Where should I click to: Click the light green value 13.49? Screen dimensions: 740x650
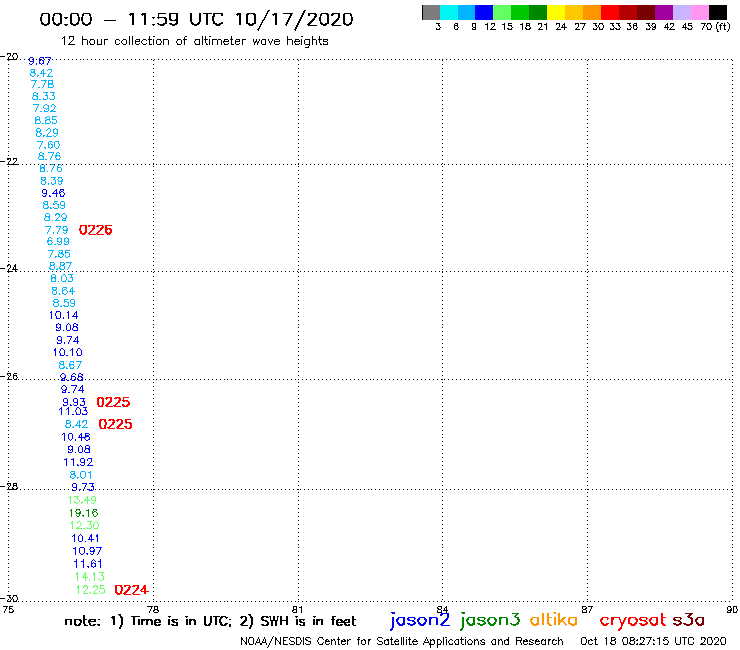82,500
